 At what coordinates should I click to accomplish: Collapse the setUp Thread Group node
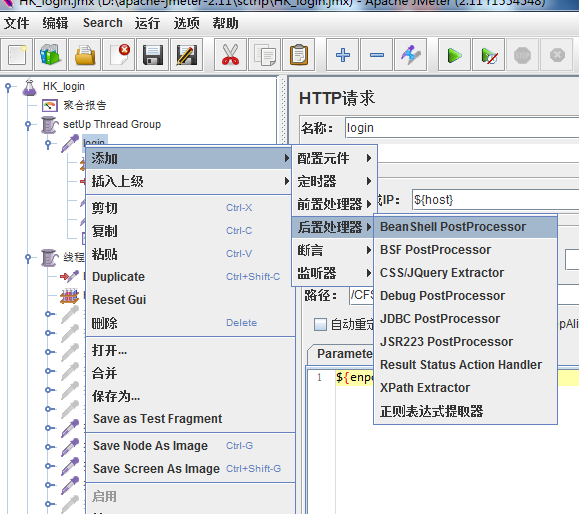click(x=28, y=125)
